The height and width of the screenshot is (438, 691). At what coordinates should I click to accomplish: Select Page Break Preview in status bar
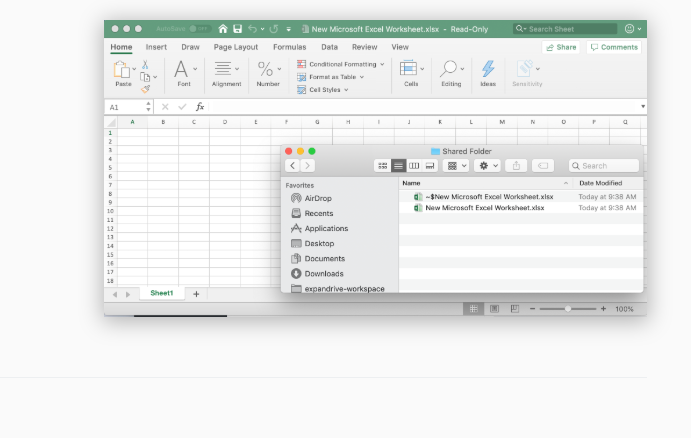click(514, 309)
